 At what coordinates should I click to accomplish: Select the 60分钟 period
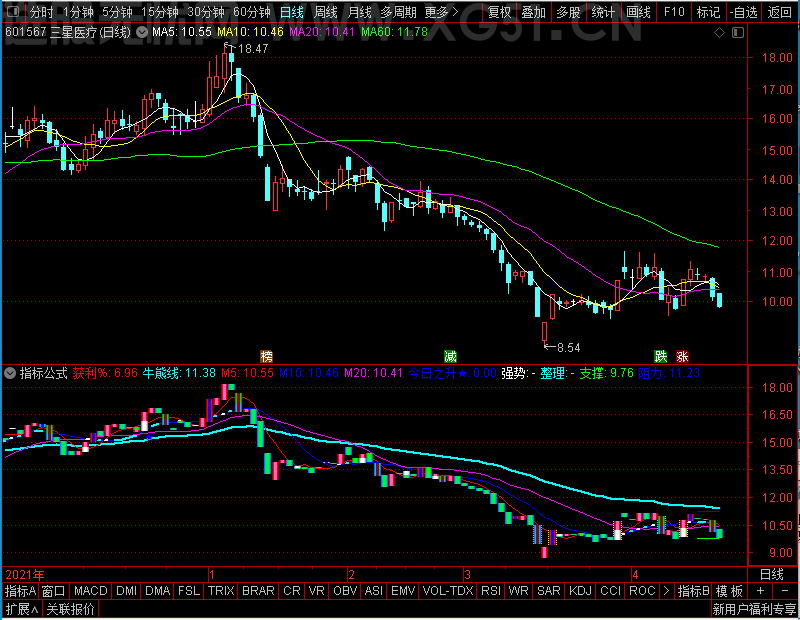coord(252,12)
